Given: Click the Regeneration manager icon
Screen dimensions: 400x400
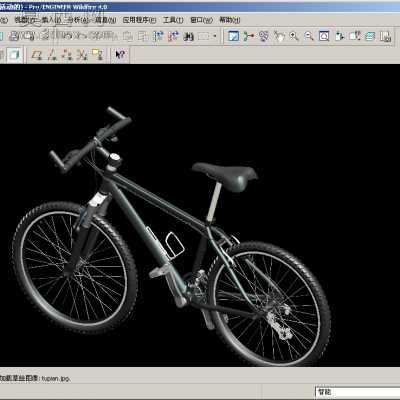Looking at the screenshot, I should pyautogui.click(x=173, y=36).
